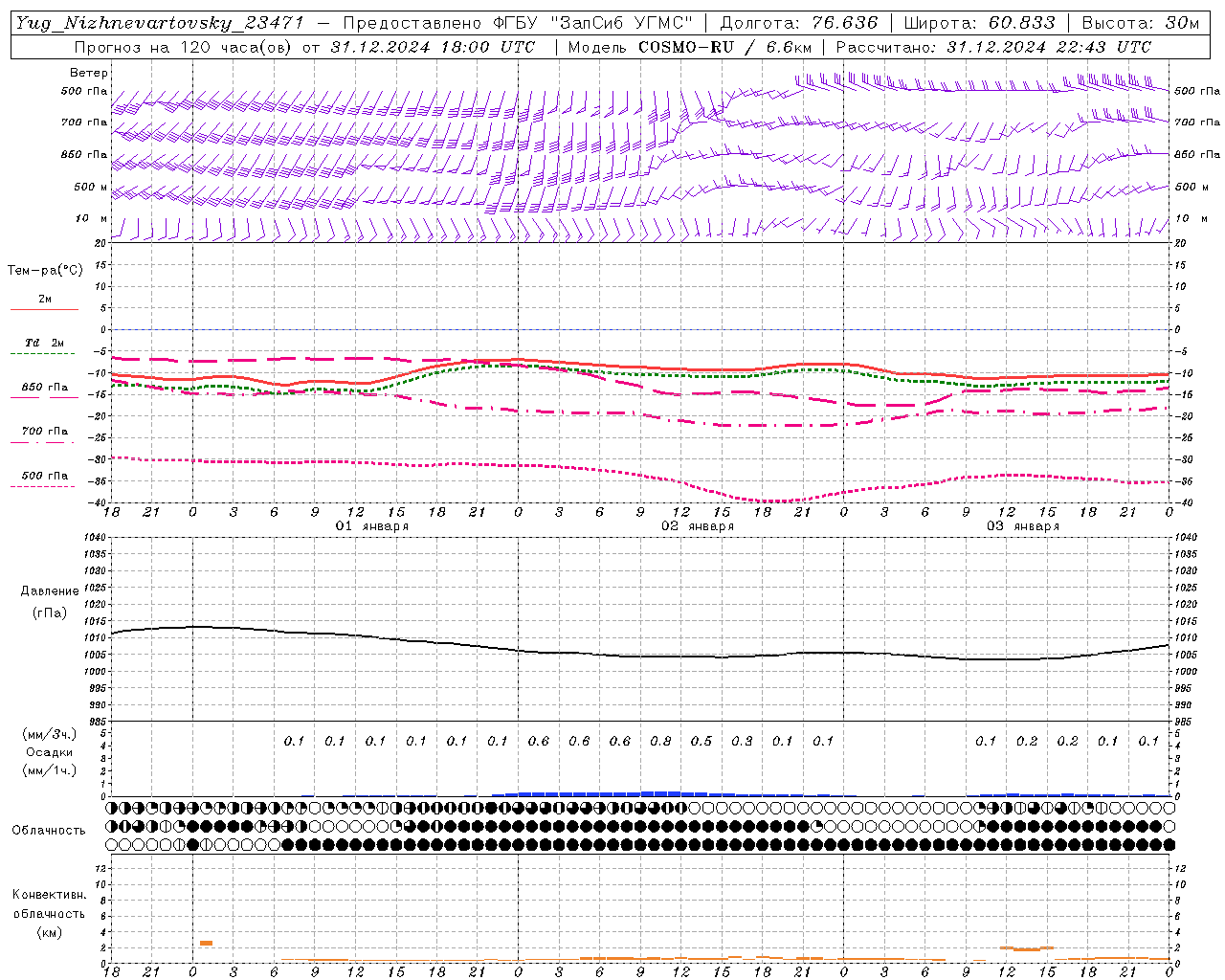Click the station title Yug_Nizhnevartovsky_23471

[159, 23]
